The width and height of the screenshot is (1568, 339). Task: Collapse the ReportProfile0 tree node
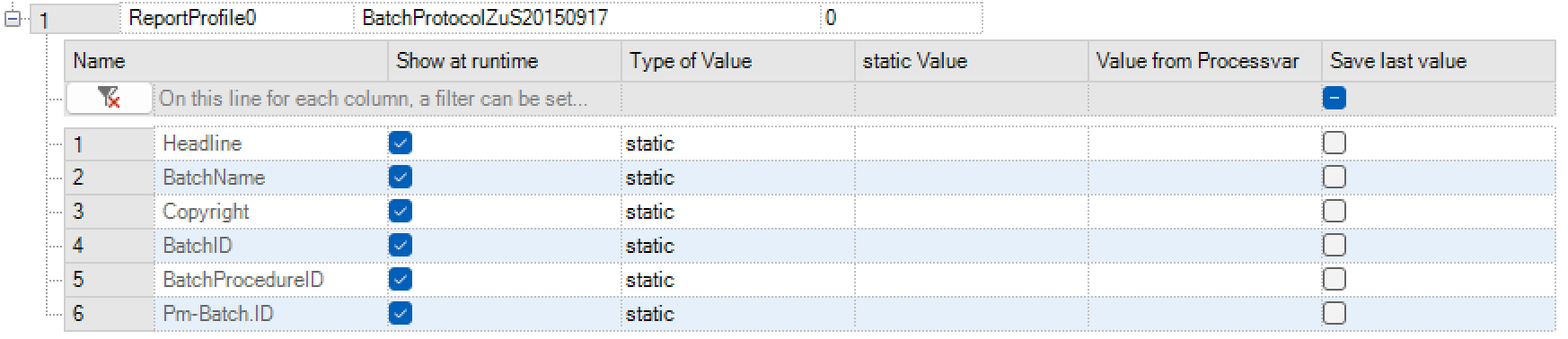coord(12,18)
